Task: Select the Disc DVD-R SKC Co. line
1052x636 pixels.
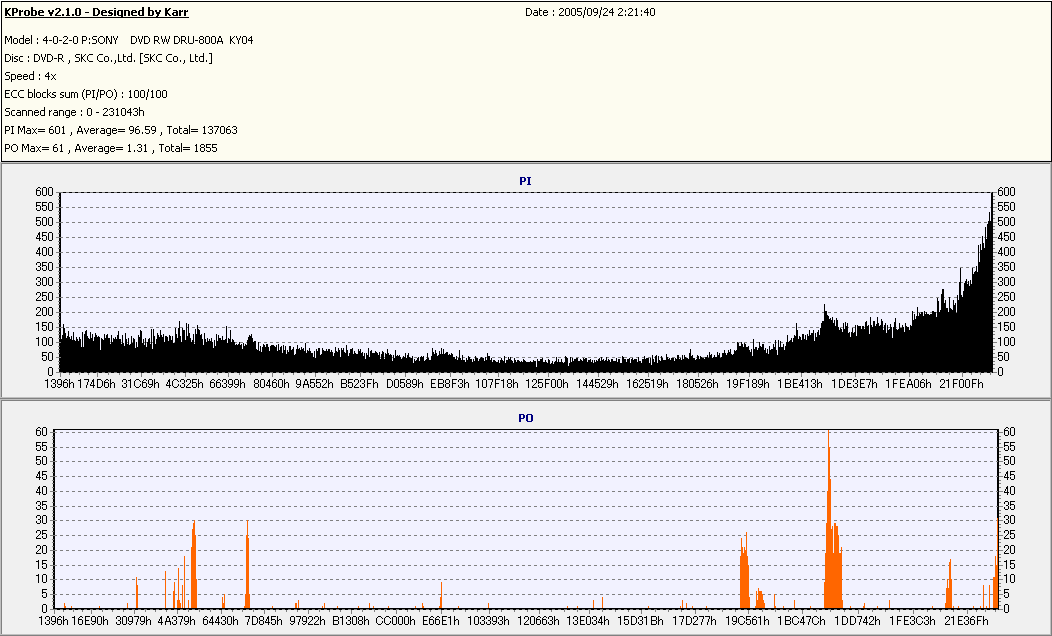Action: (108, 58)
